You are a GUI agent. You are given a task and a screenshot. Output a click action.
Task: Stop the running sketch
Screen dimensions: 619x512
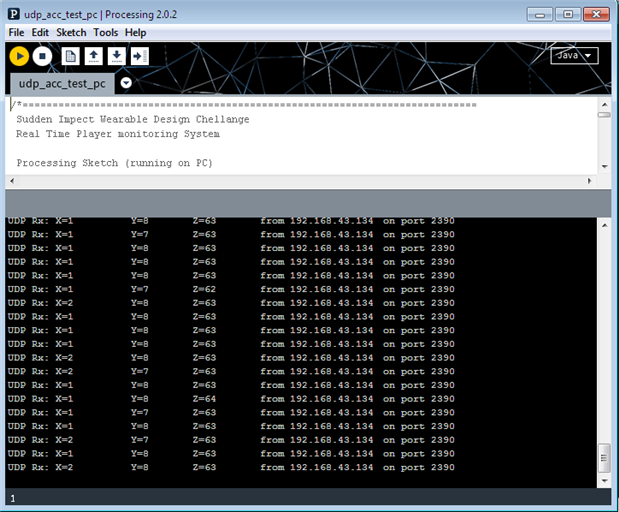tap(42, 56)
